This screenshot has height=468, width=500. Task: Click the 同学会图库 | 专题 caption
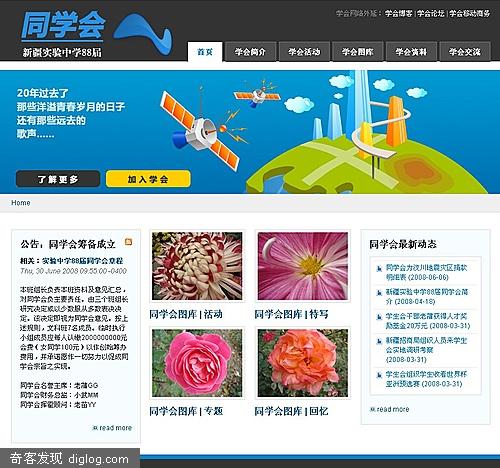[x=186, y=411]
